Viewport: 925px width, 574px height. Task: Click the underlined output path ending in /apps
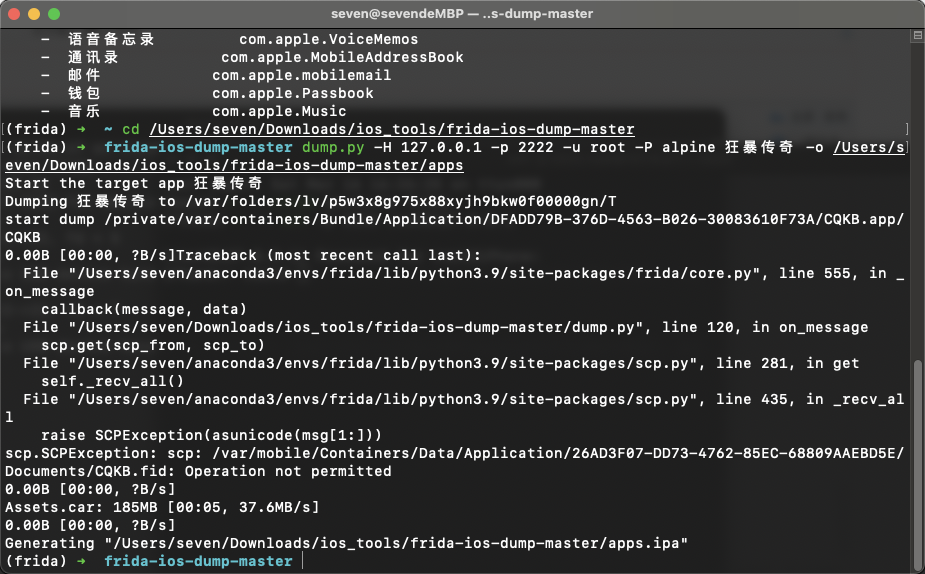pyautogui.click(x=234, y=165)
